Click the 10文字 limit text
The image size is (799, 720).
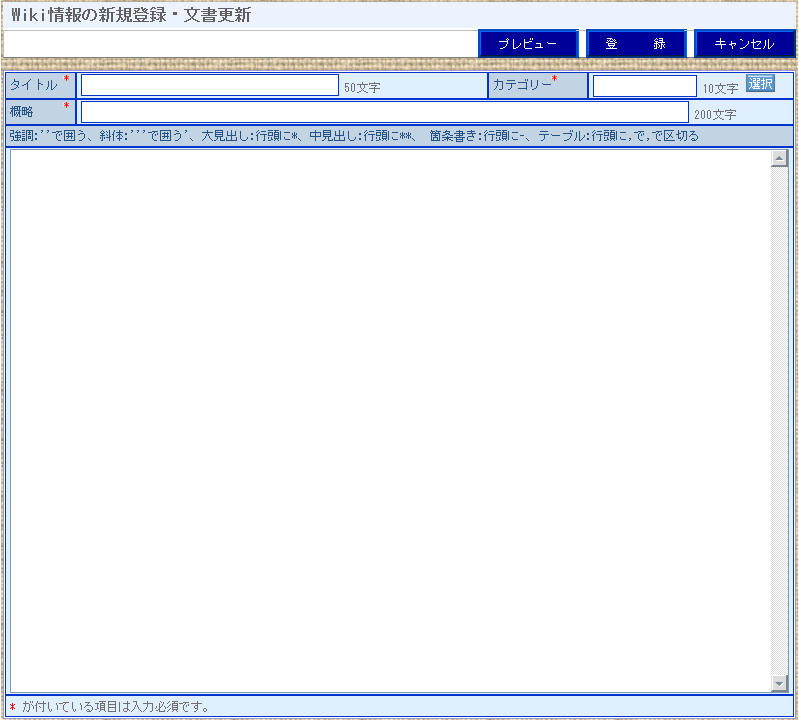[721, 89]
